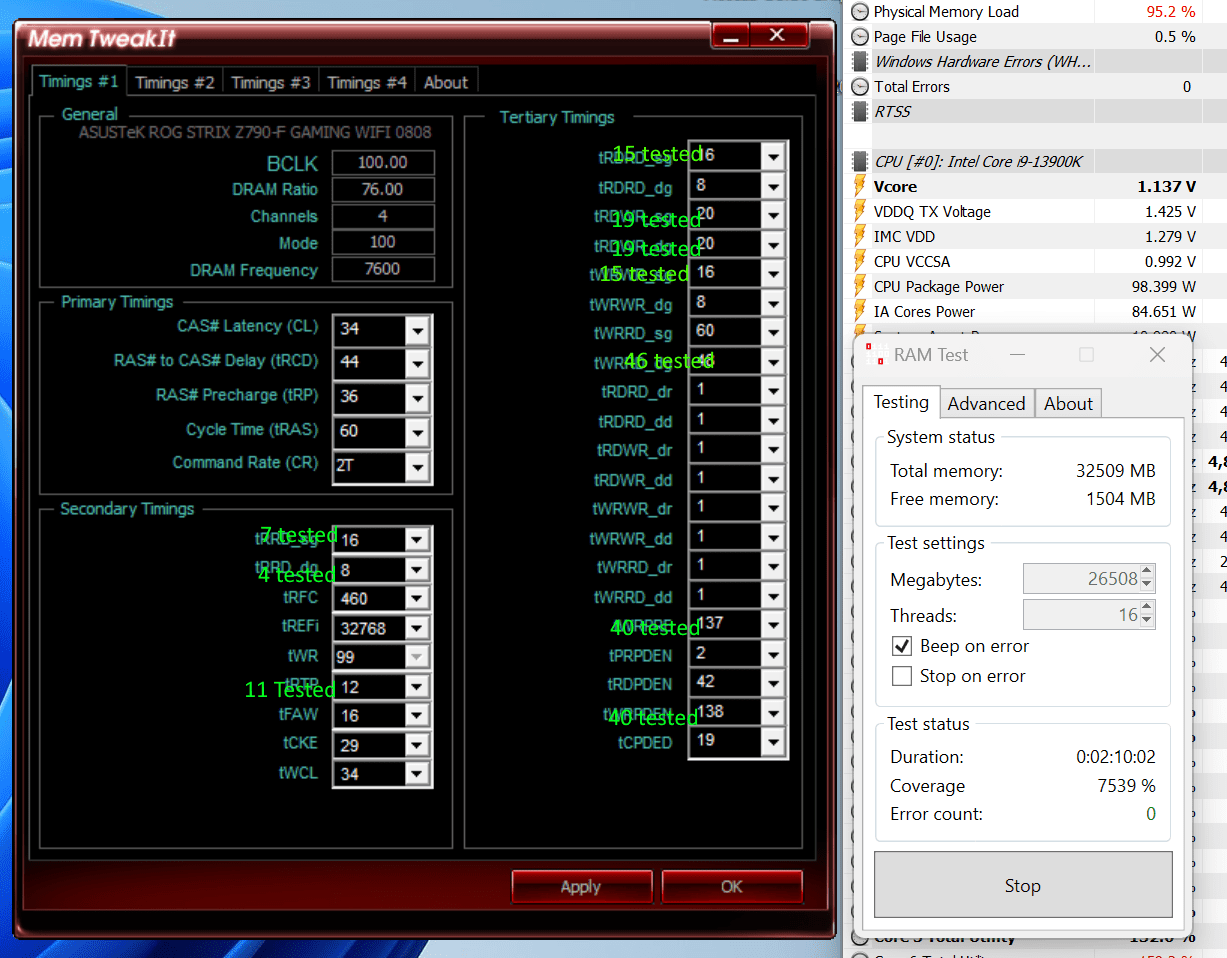This screenshot has width=1227, height=958.
Task: Open the RAS# Precharge (tRP) dropdown
Action: (418, 397)
